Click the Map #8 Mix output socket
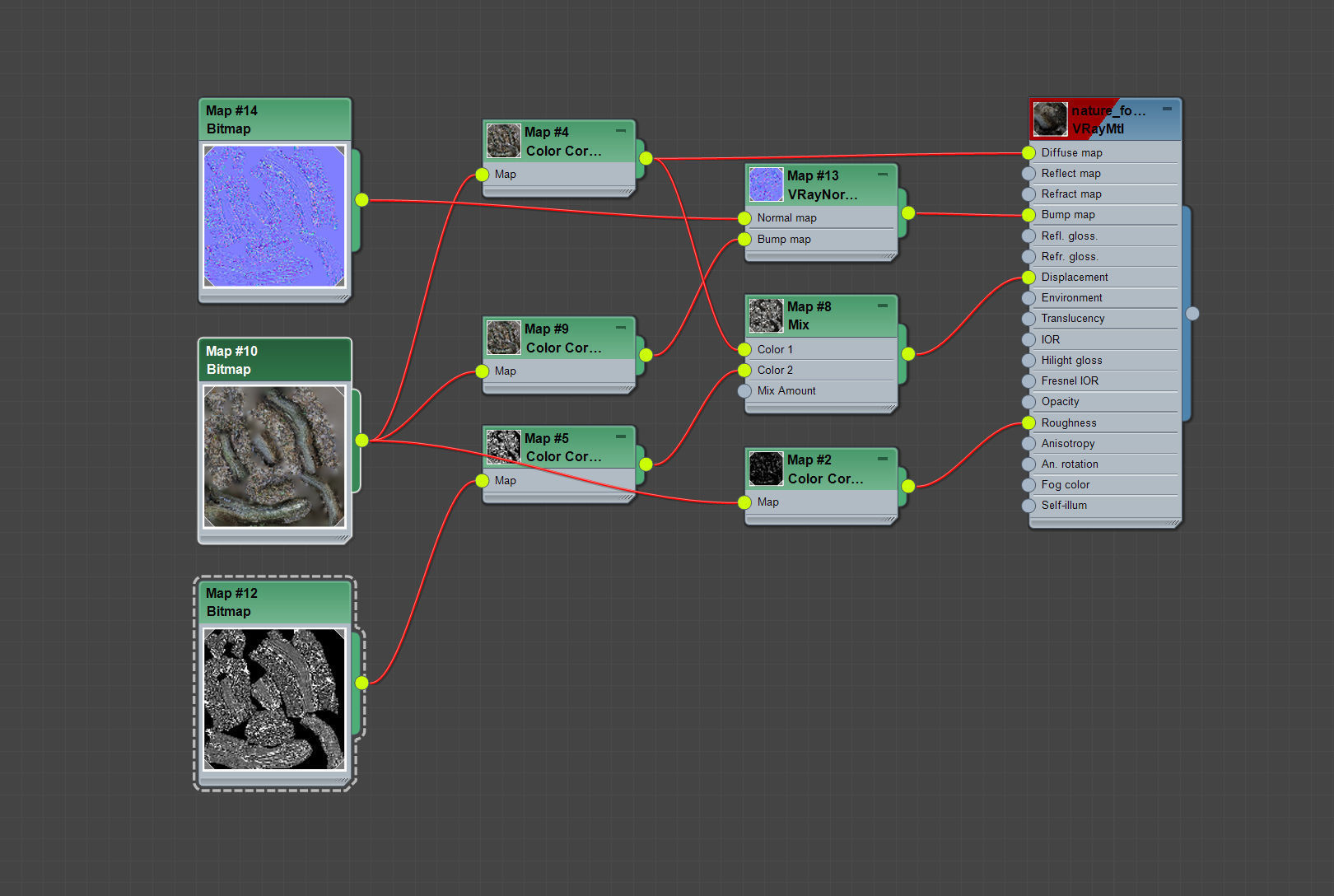The image size is (1334, 896). point(908,354)
